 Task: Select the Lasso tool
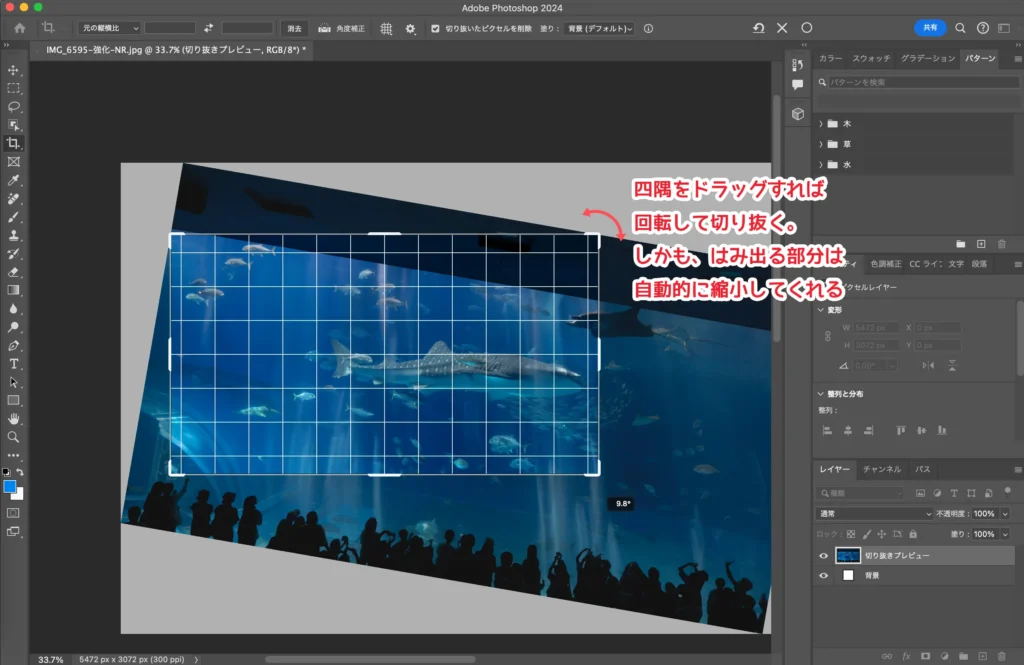pos(14,106)
